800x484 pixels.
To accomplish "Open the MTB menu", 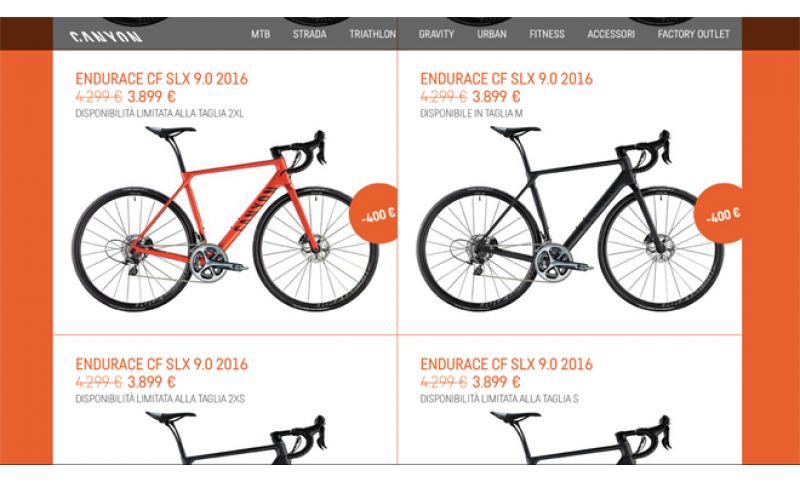I will pos(260,34).
